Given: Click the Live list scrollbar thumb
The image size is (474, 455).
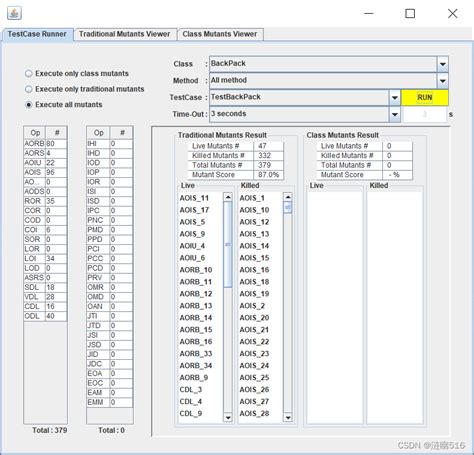Looking at the screenshot, I should pyautogui.click(x=228, y=245).
